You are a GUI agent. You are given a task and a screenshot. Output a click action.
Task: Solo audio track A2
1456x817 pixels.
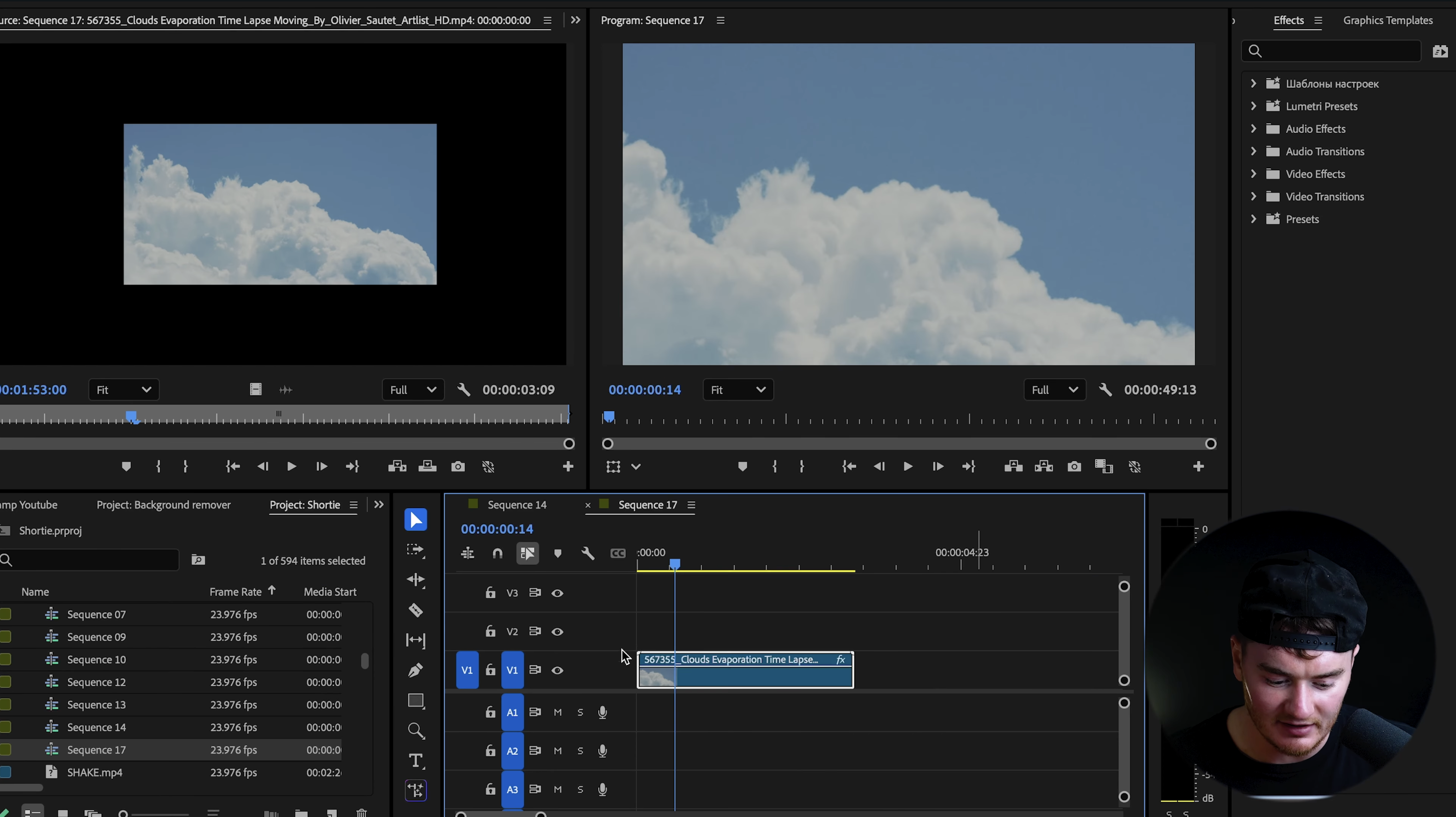click(580, 751)
